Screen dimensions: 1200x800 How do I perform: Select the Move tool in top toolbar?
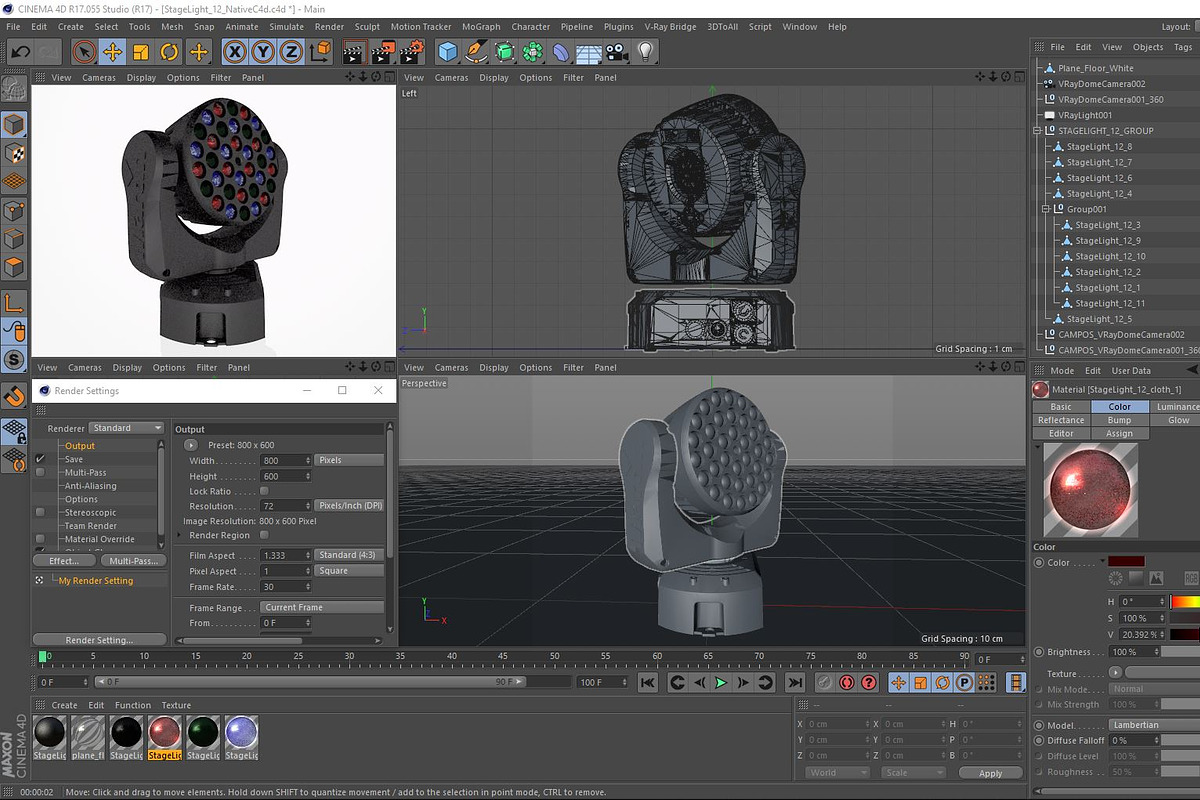113,51
